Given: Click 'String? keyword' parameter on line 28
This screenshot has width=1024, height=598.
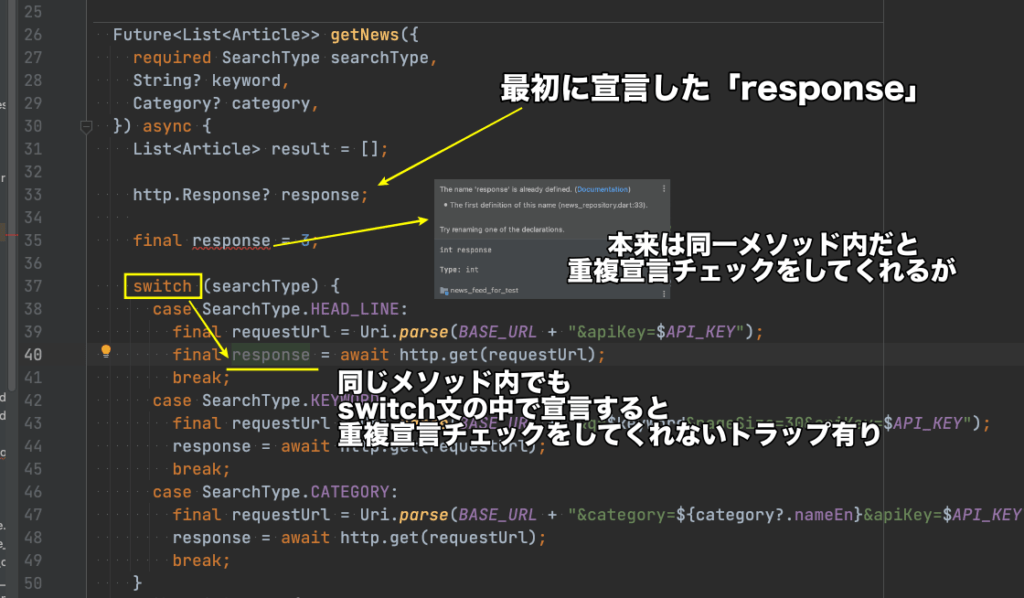Looking at the screenshot, I should pyautogui.click(x=207, y=80).
